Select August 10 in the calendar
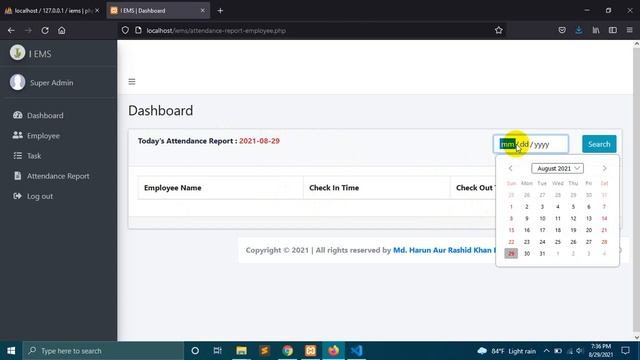The image size is (640, 360). click(542, 219)
